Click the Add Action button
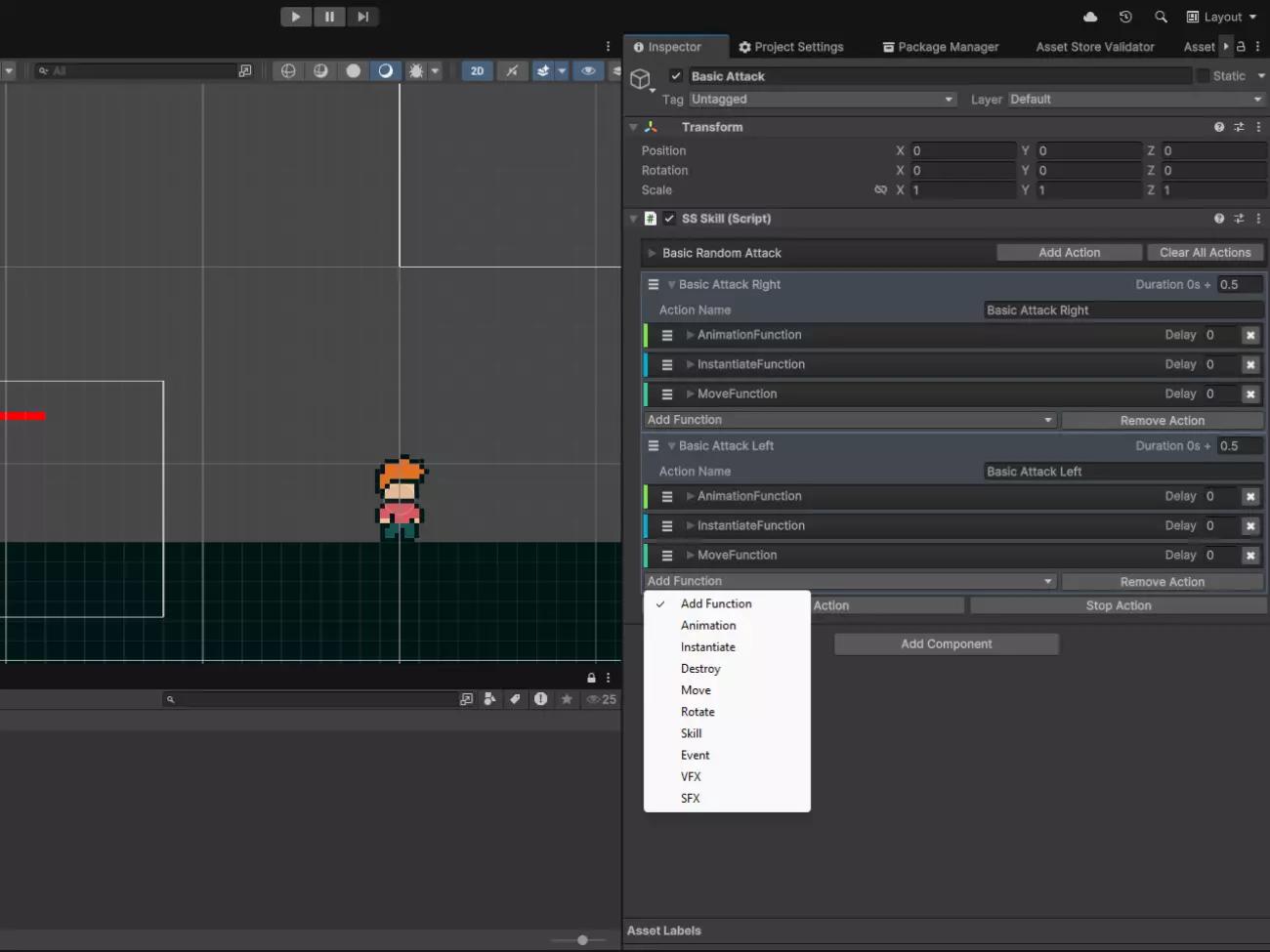 1069,253
